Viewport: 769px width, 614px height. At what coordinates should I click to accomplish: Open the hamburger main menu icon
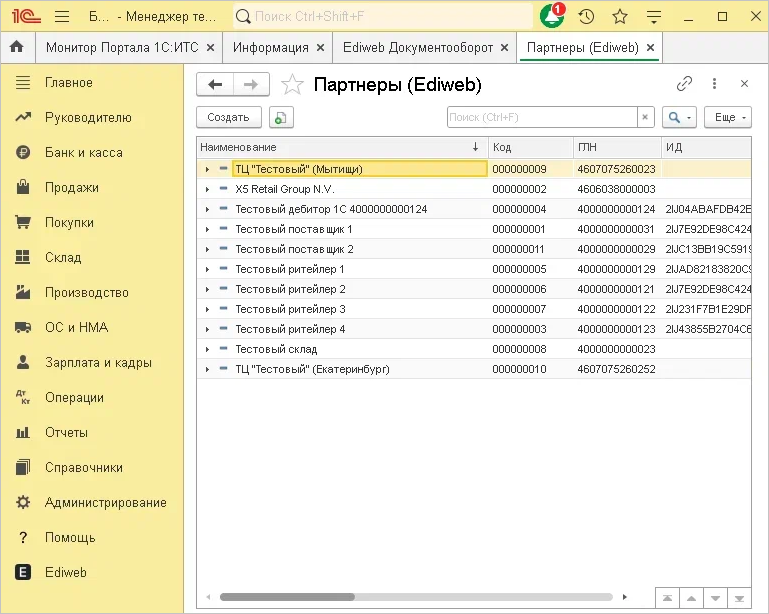(62, 17)
